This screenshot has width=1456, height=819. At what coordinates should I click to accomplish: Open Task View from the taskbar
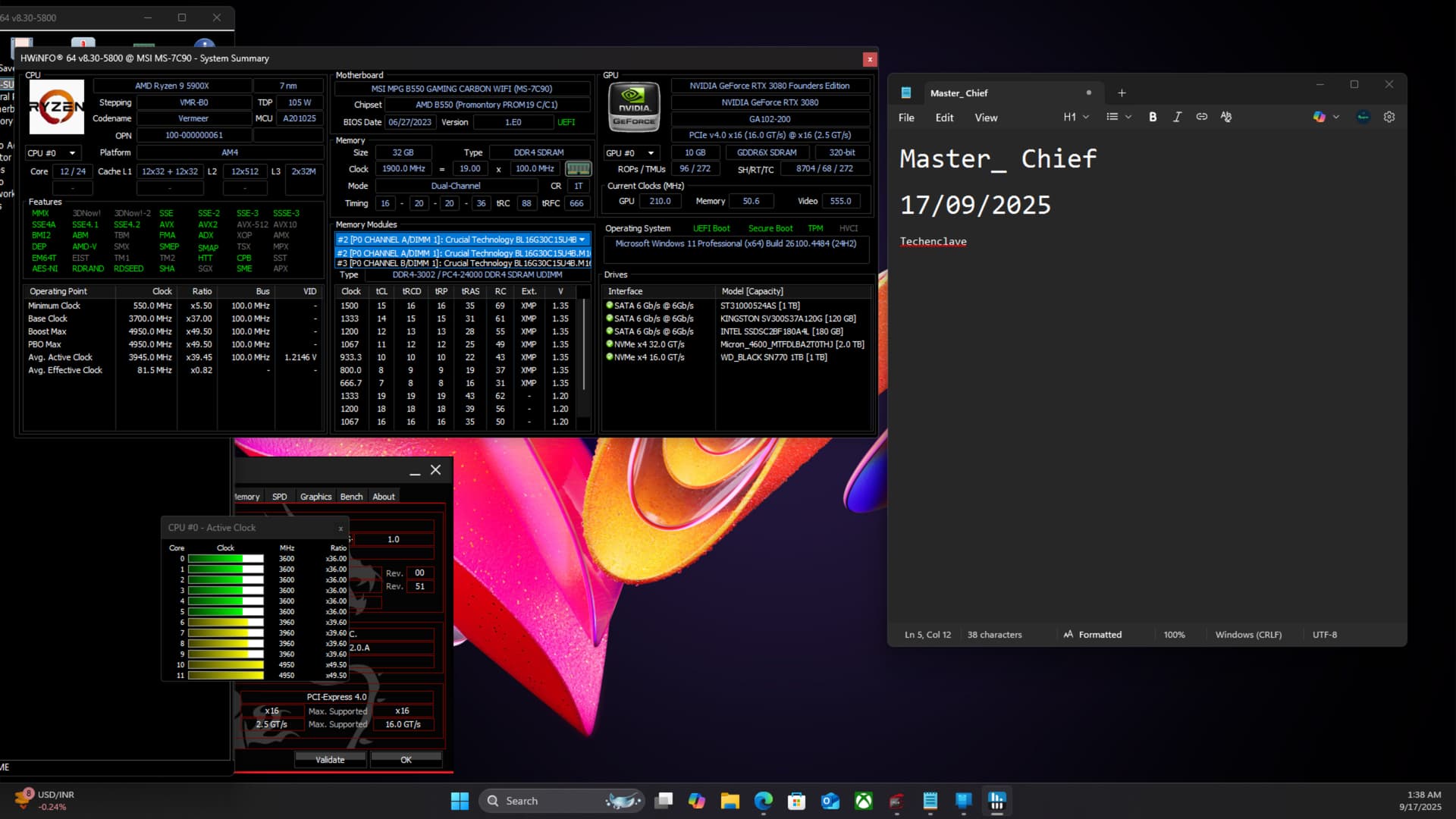(x=664, y=801)
